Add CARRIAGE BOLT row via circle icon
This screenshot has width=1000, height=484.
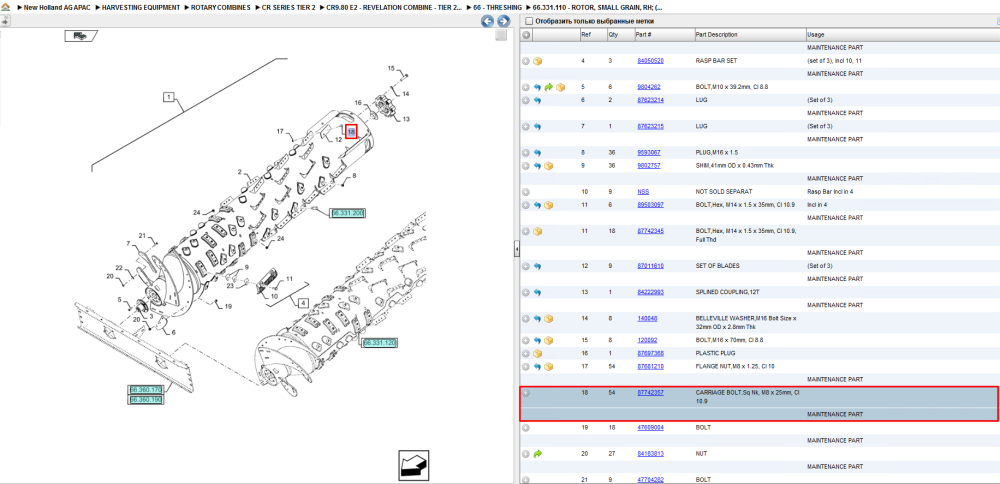point(526,393)
